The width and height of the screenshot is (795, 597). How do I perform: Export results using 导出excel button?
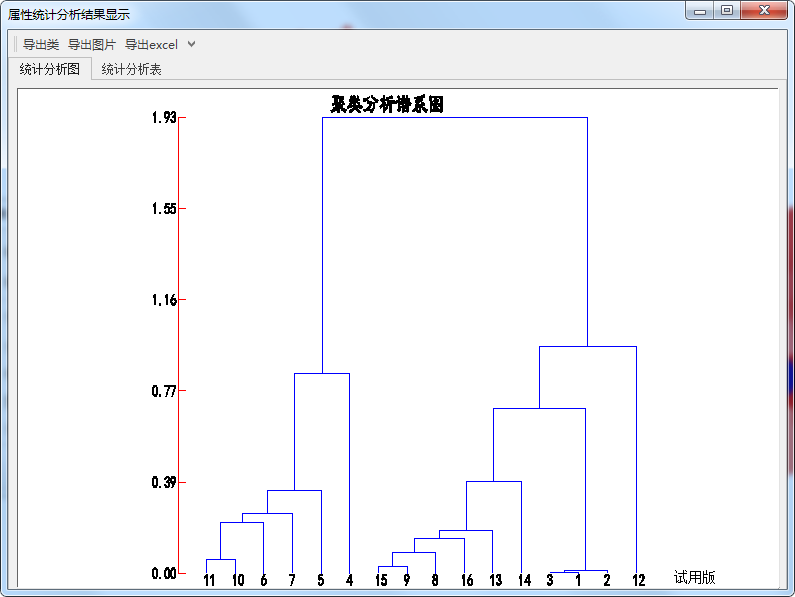click(x=151, y=44)
